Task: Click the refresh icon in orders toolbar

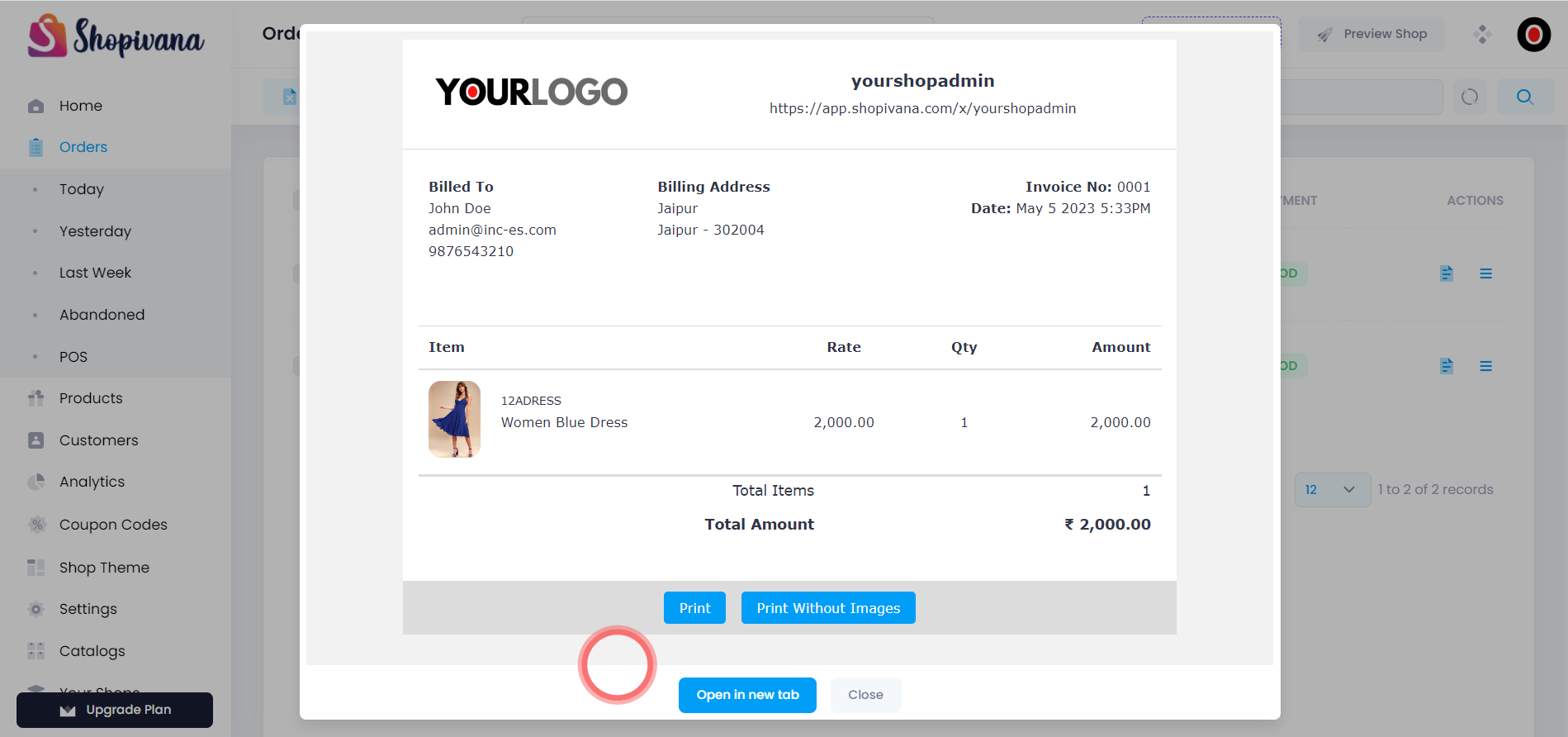Action: tap(1470, 97)
